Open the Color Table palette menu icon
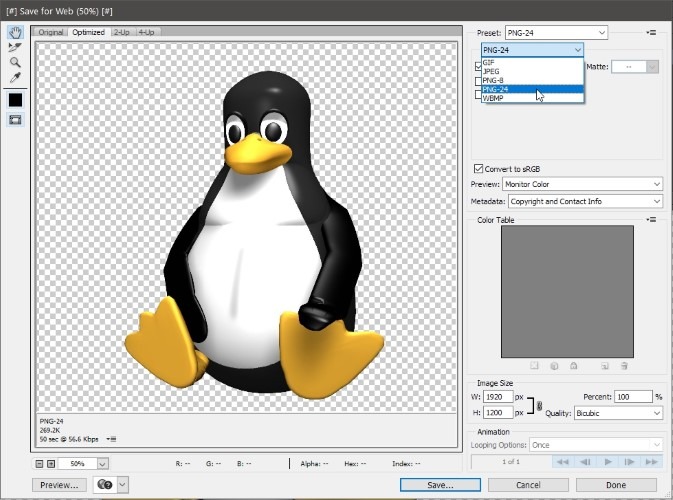This screenshot has width=673, height=500. click(x=651, y=220)
